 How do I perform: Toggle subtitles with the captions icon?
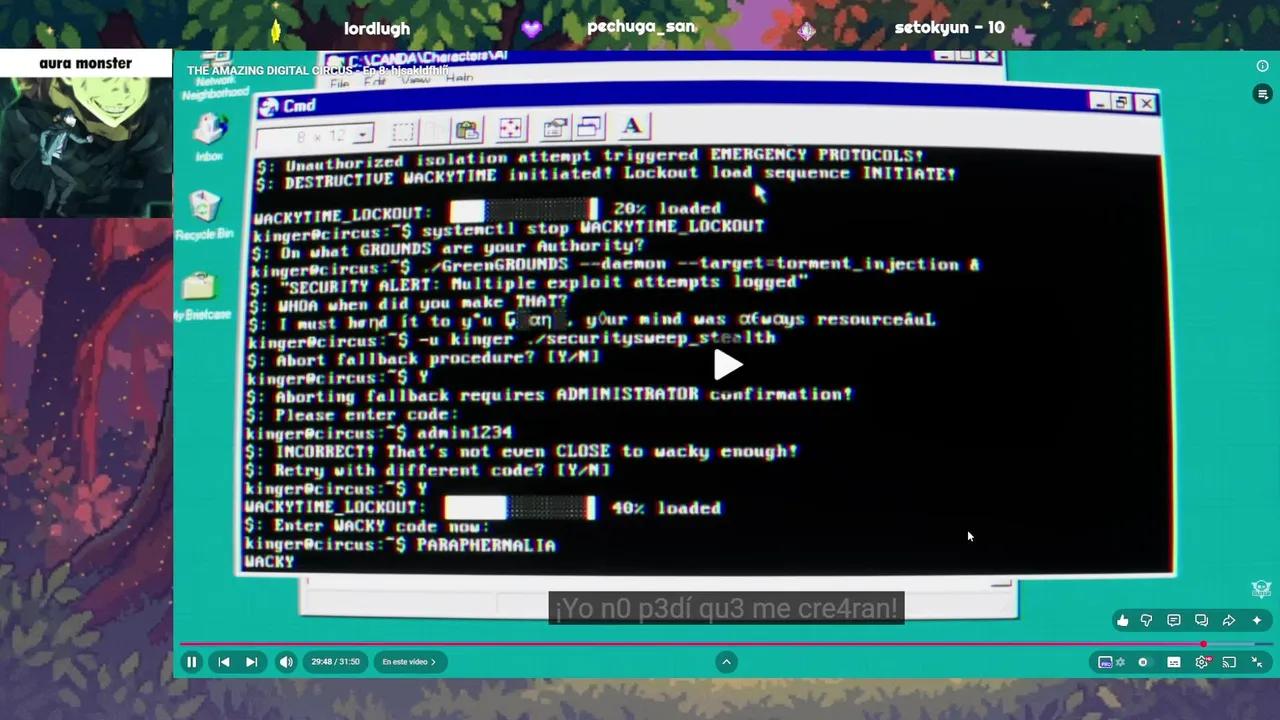click(x=1174, y=662)
